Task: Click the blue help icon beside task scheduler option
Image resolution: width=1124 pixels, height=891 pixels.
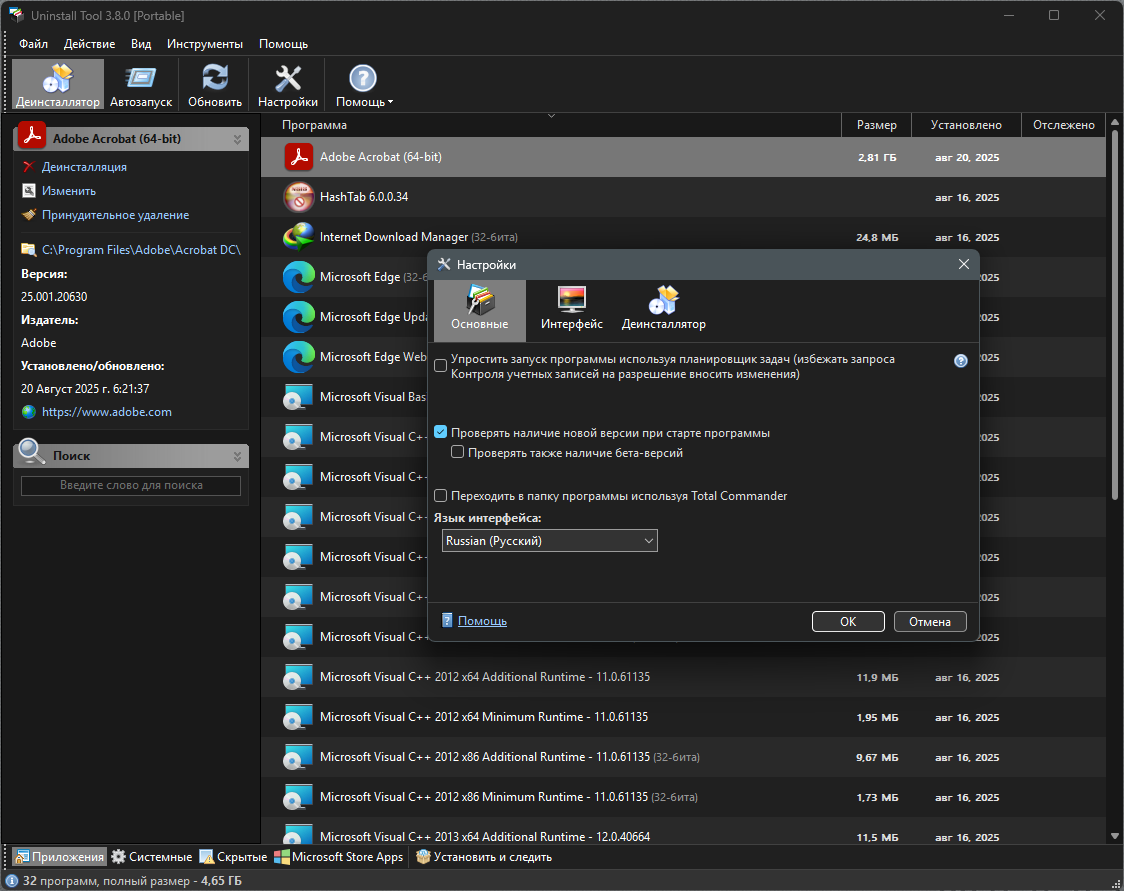Action: pos(961,361)
